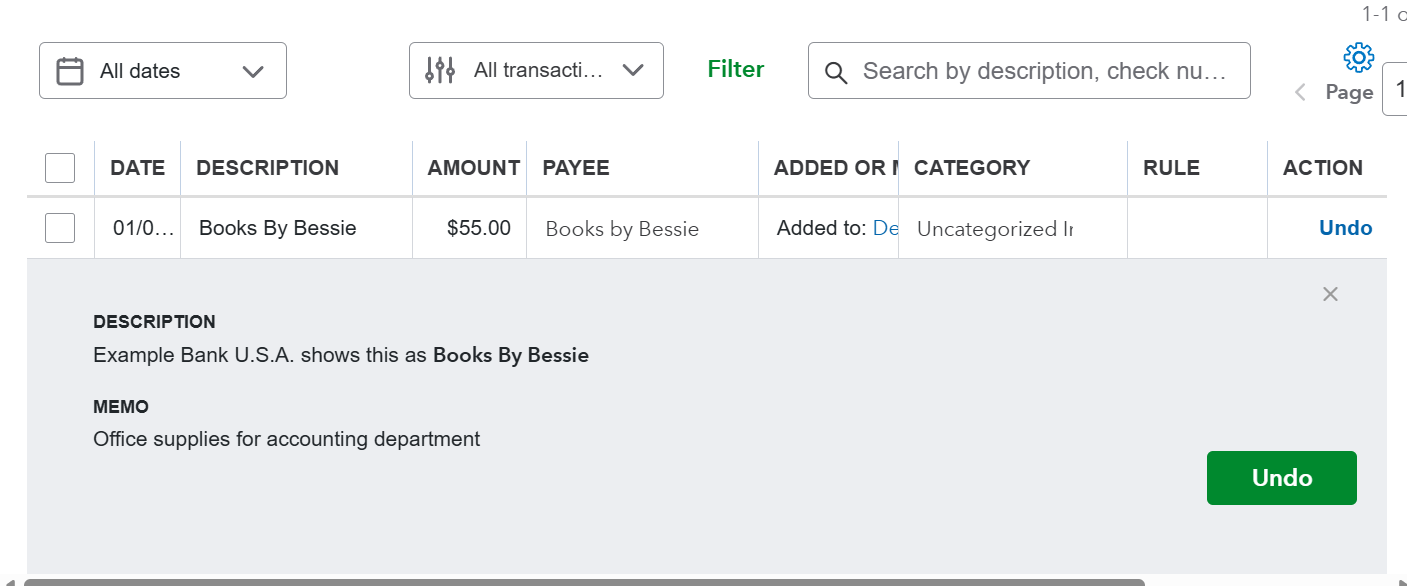Tick the select-all header checkbox
1407x586 pixels.
coord(60,168)
